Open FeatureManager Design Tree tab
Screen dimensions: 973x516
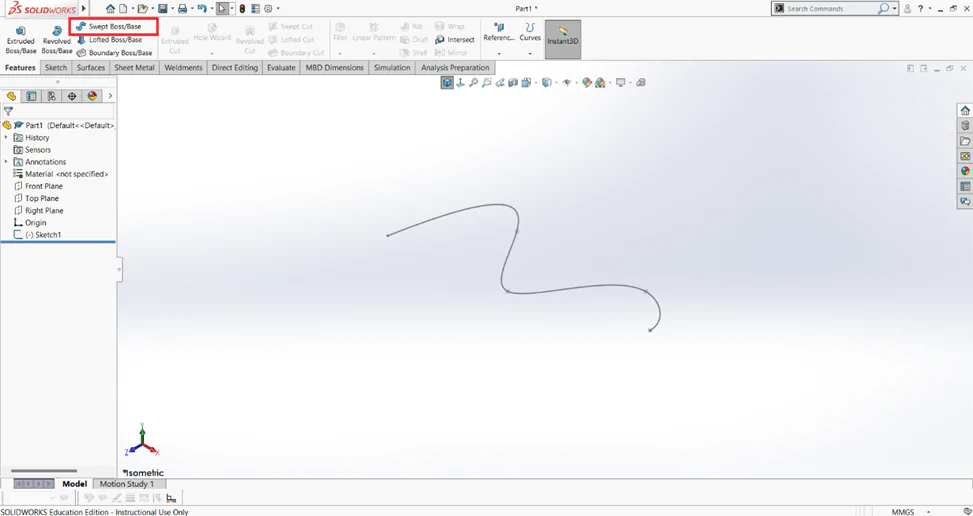[11, 96]
